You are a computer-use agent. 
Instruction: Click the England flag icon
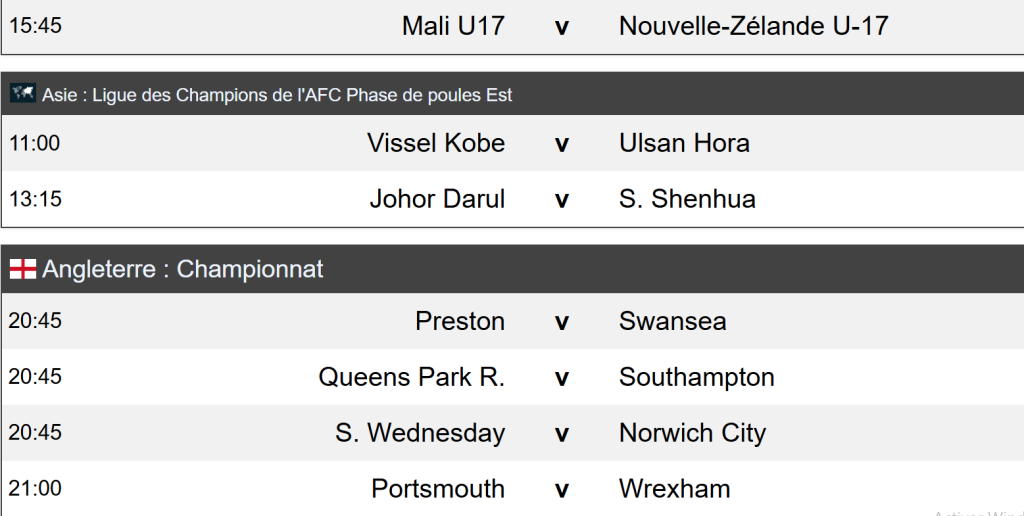[x=23, y=269]
